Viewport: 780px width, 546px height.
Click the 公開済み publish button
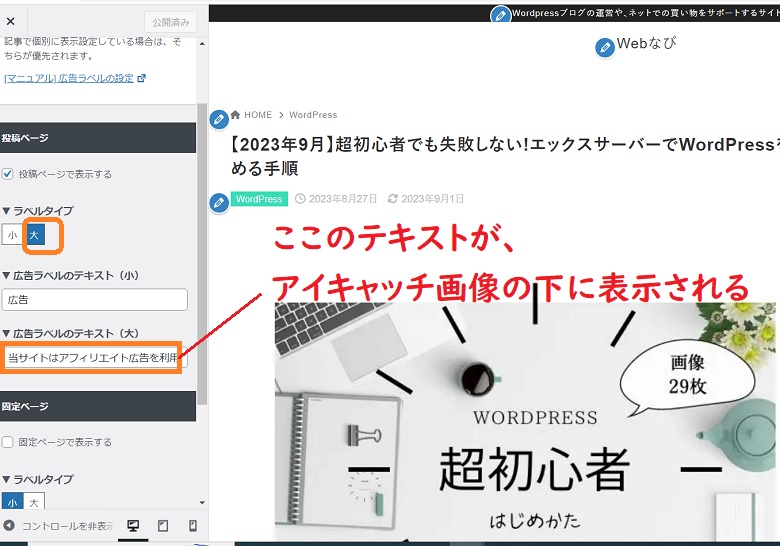pyautogui.click(x=171, y=22)
